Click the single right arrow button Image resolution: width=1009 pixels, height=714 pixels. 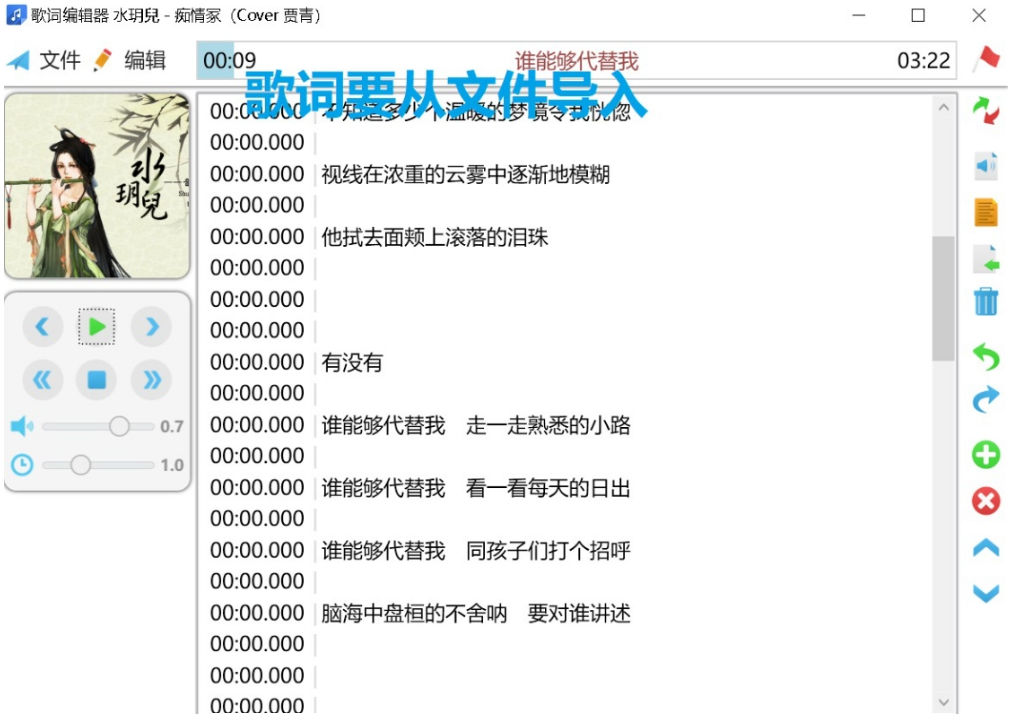point(152,327)
